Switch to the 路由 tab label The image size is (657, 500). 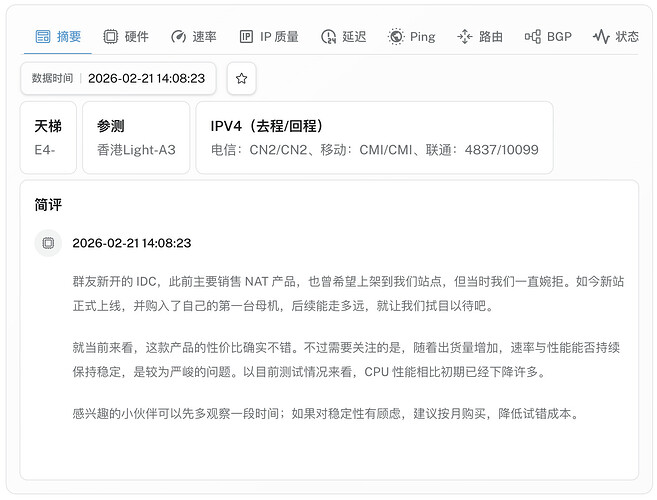tap(491, 36)
